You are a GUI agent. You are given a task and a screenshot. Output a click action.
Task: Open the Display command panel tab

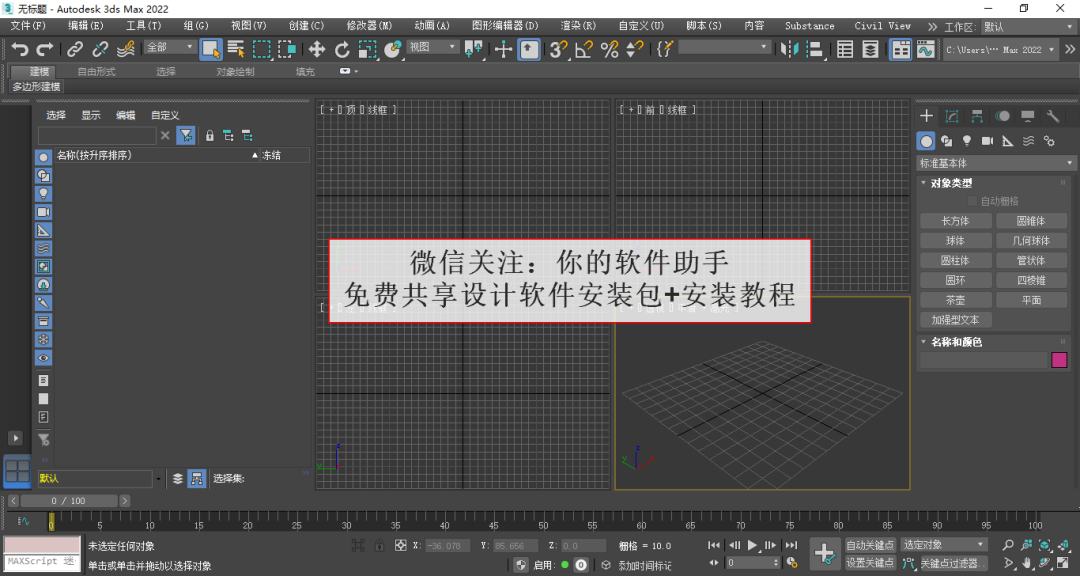pos(1028,116)
